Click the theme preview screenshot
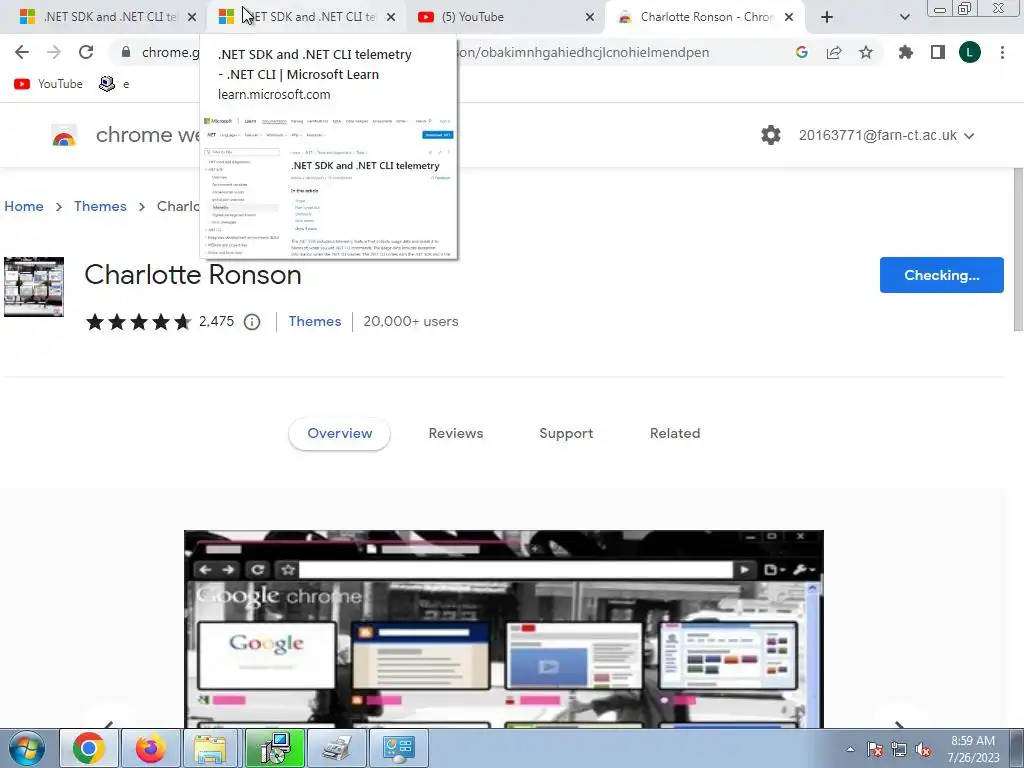 [504, 629]
